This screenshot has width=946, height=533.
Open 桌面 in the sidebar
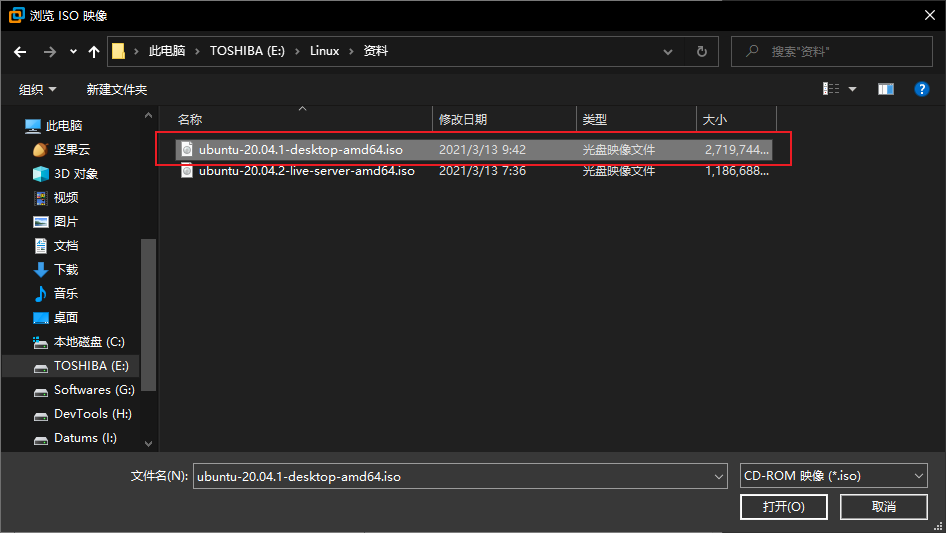coord(56,318)
